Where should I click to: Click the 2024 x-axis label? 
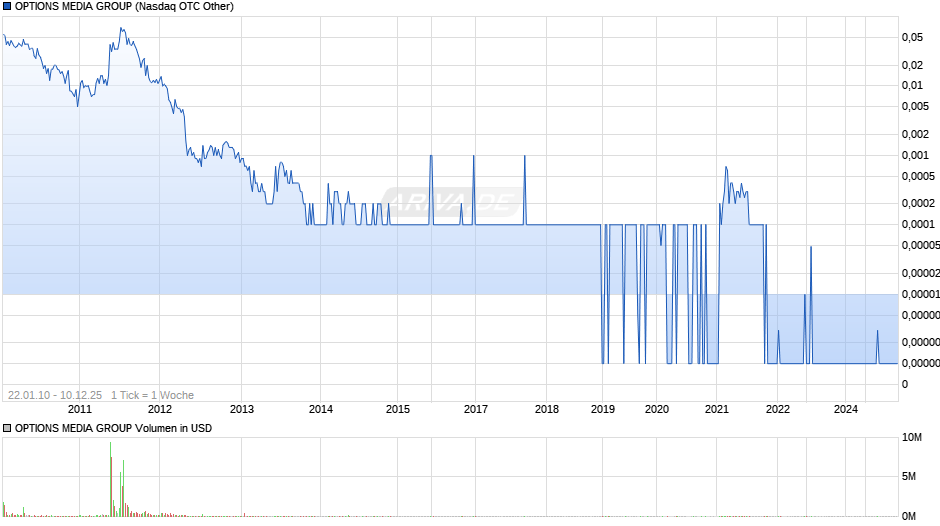[x=846, y=409]
